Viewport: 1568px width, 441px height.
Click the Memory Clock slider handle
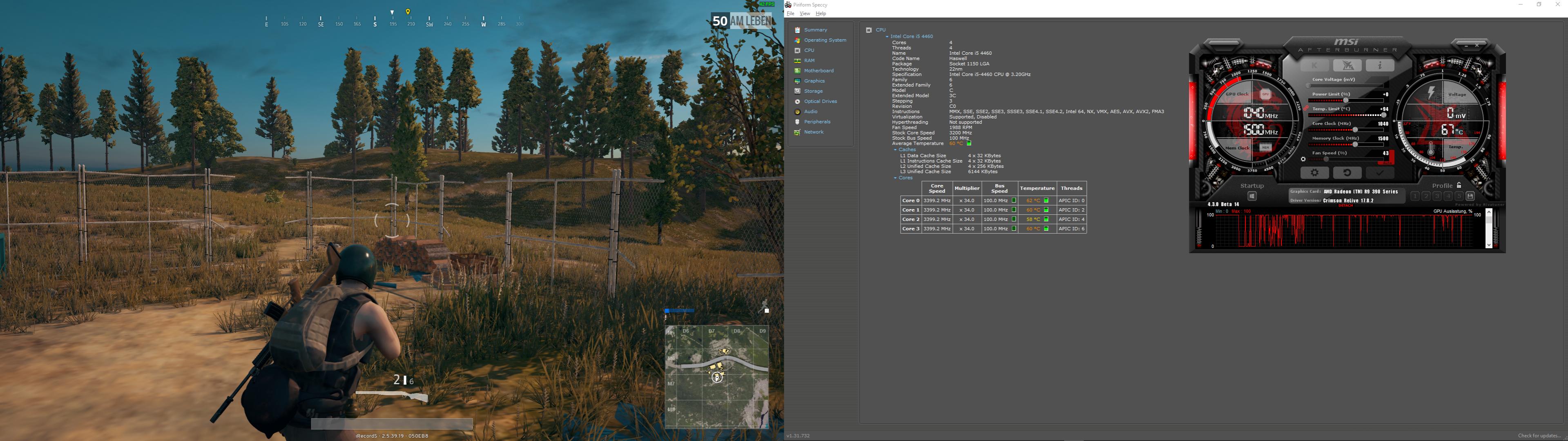(x=1355, y=144)
